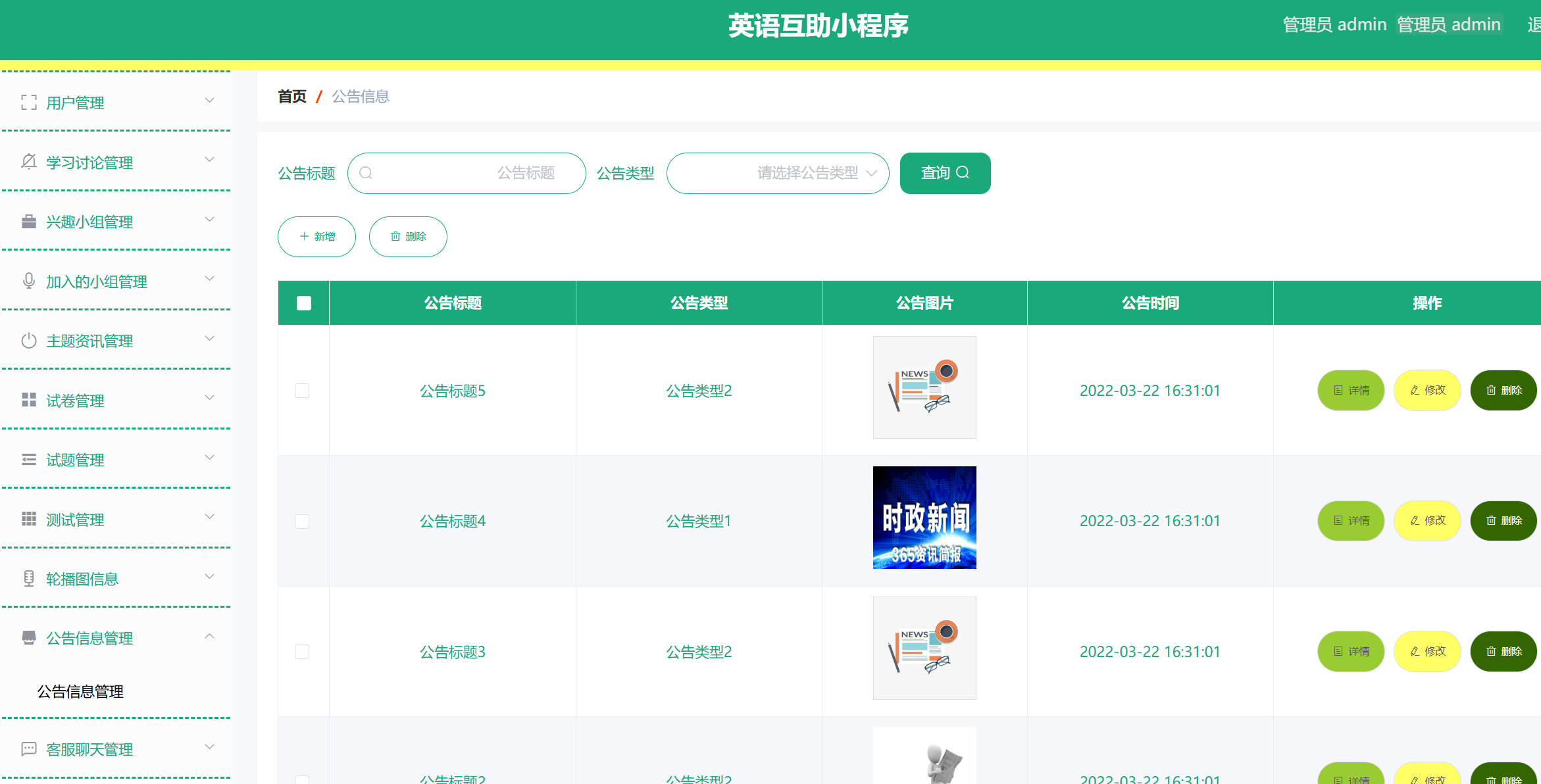Collapse the 公告信息管理 menu section

[210, 637]
